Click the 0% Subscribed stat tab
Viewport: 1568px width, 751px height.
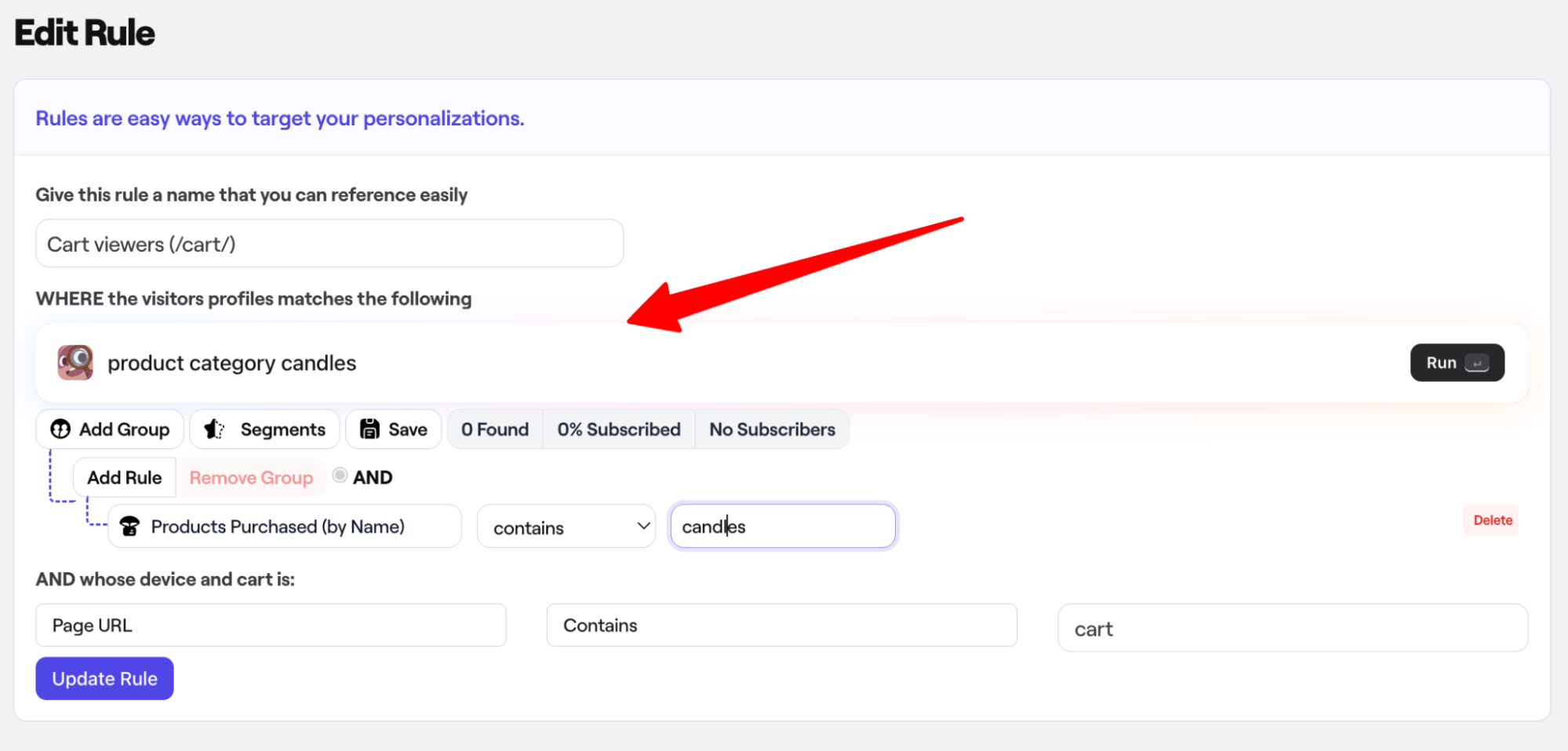pyautogui.click(x=618, y=430)
